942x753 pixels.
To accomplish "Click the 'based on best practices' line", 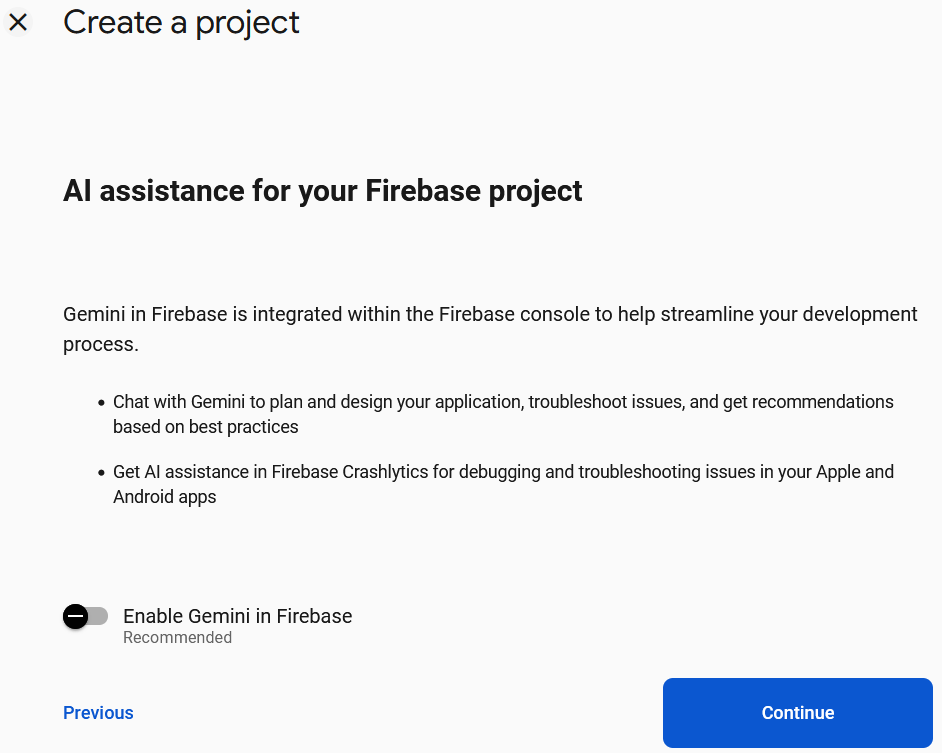I will point(205,427).
